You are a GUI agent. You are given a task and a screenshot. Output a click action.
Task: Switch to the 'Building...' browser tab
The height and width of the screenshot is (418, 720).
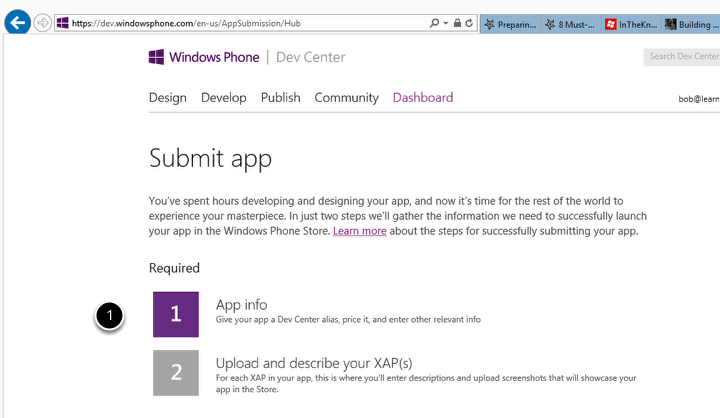[x=691, y=24]
